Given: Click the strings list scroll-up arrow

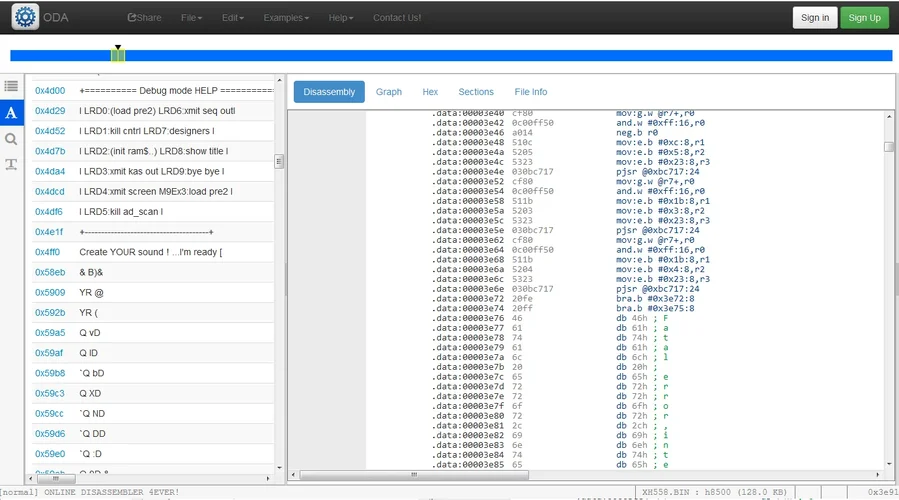Looking at the screenshot, I should click(x=279, y=80).
